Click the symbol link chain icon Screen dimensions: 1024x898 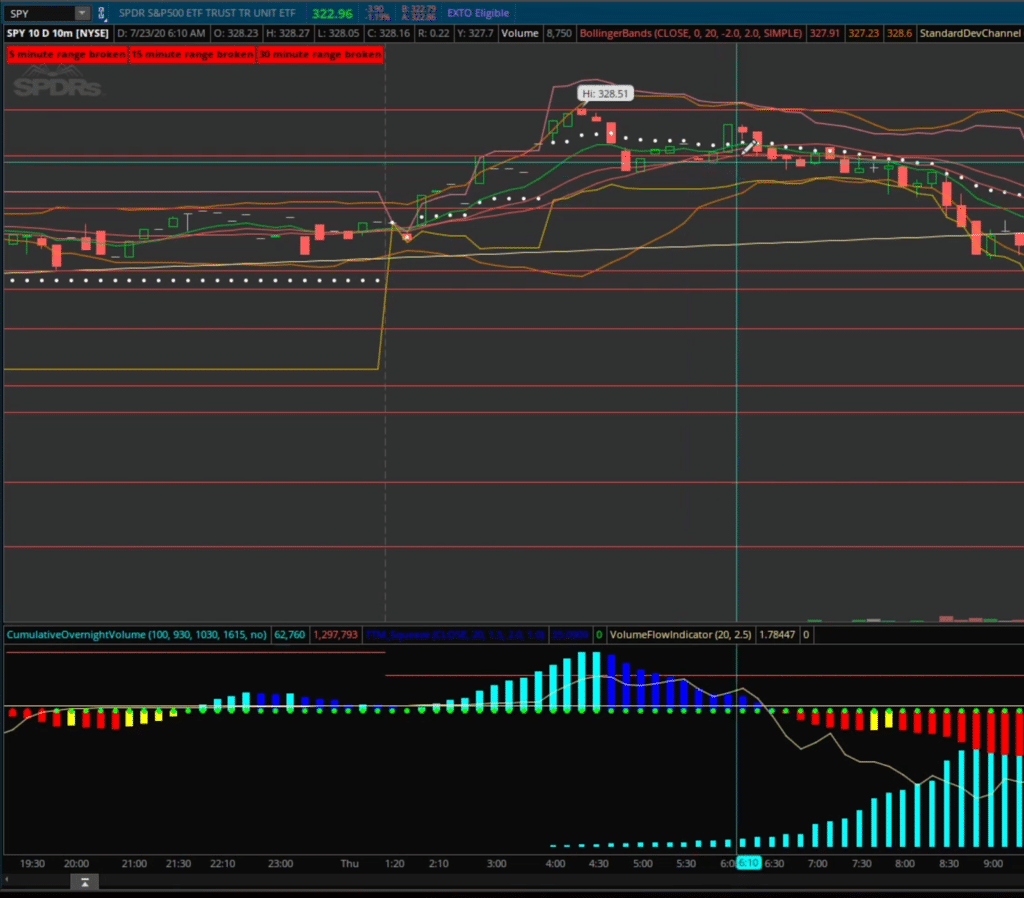tap(101, 13)
